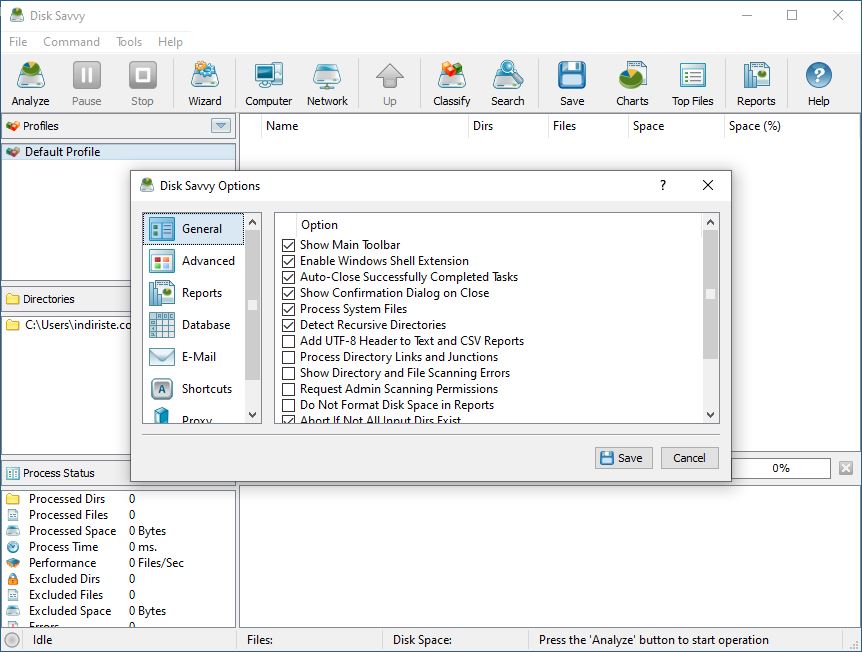The width and height of the screenshot is (862, 652).
Task: Uncheck Process System Files option
Action: point(288,309)
